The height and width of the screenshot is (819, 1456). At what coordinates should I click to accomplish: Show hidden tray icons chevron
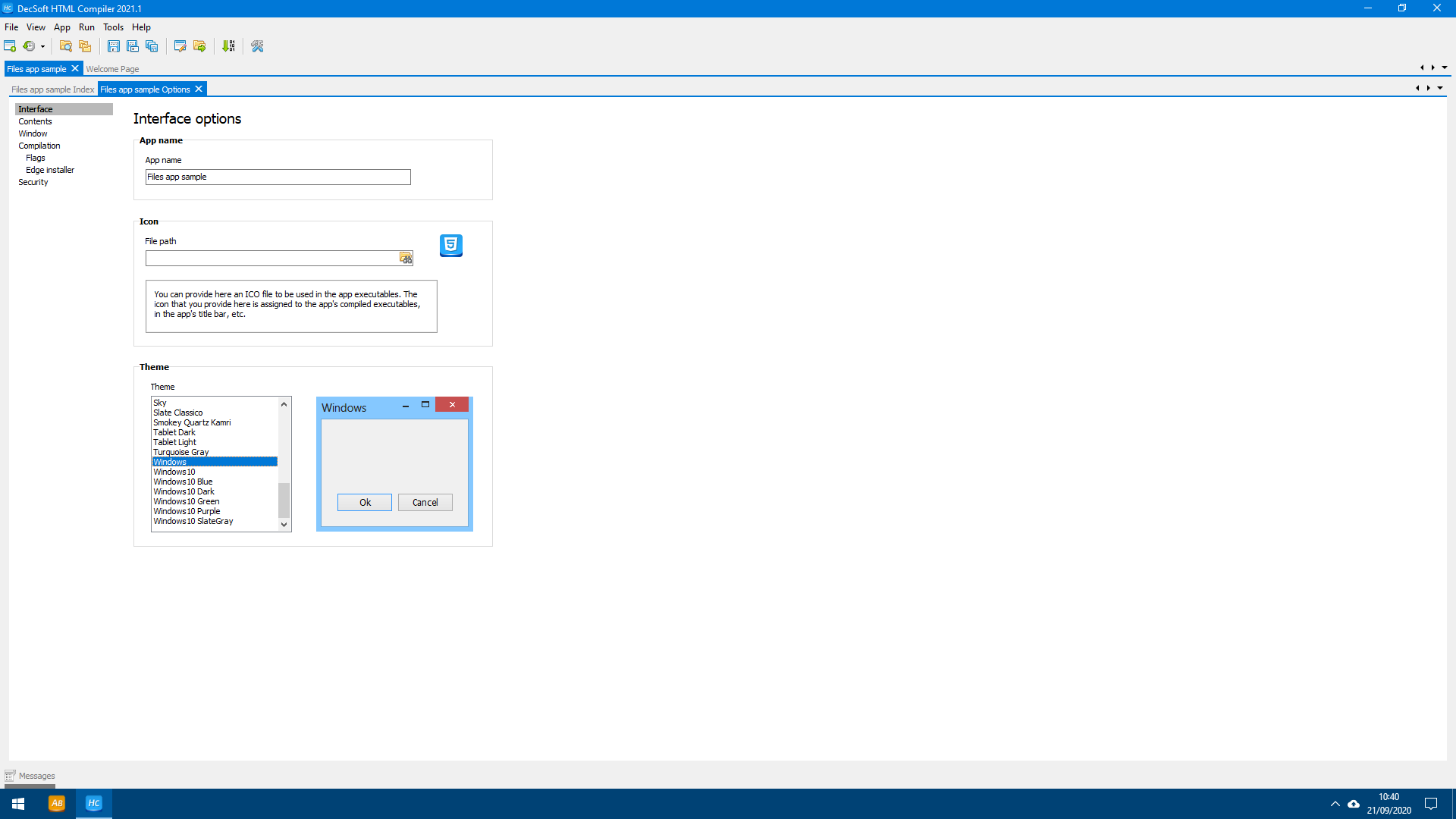1335,804
